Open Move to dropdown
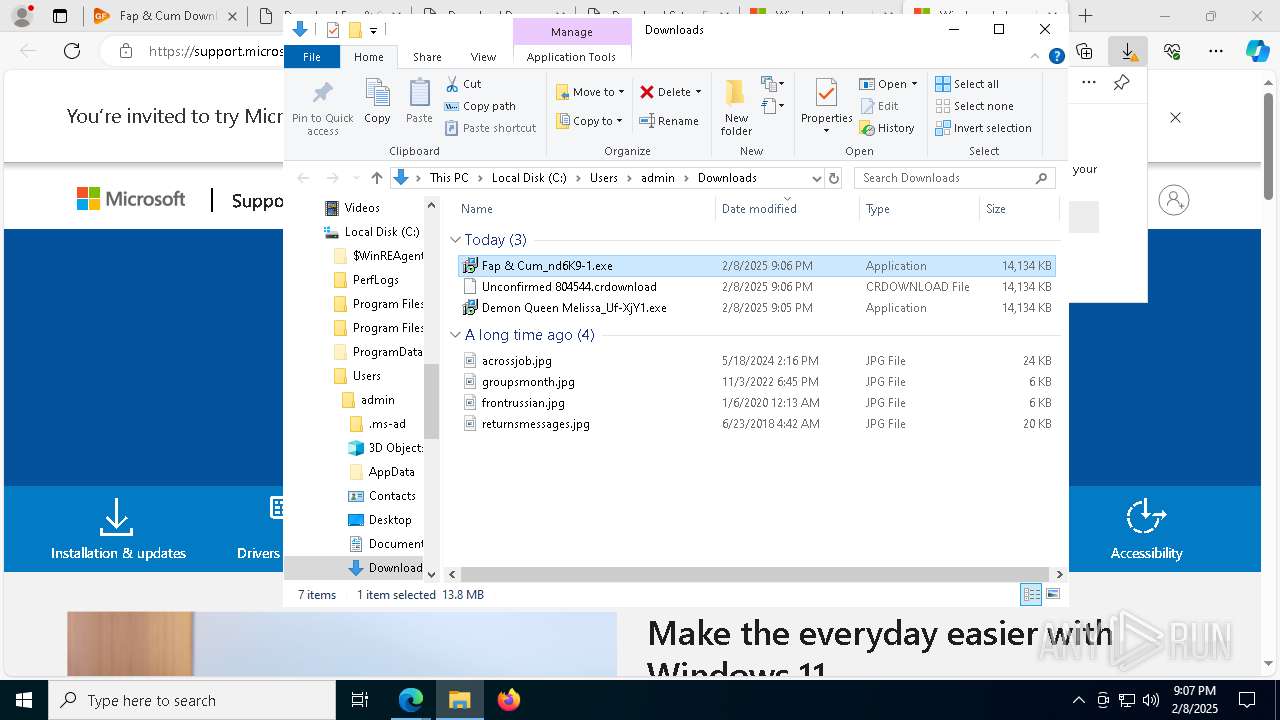The height and width of the screenshot is (720, 1280). pos(590,92)
